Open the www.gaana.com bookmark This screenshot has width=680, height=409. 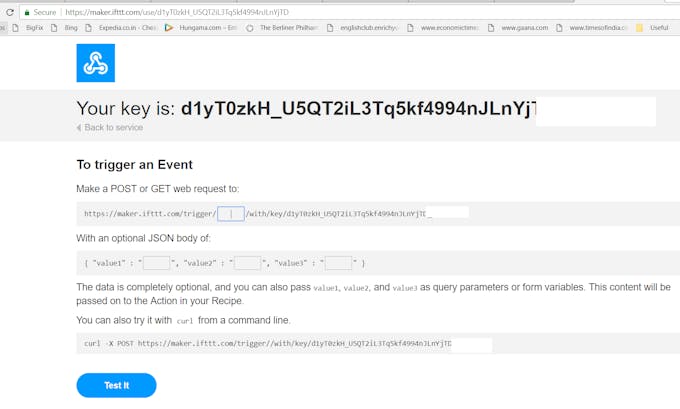(525, 28)
